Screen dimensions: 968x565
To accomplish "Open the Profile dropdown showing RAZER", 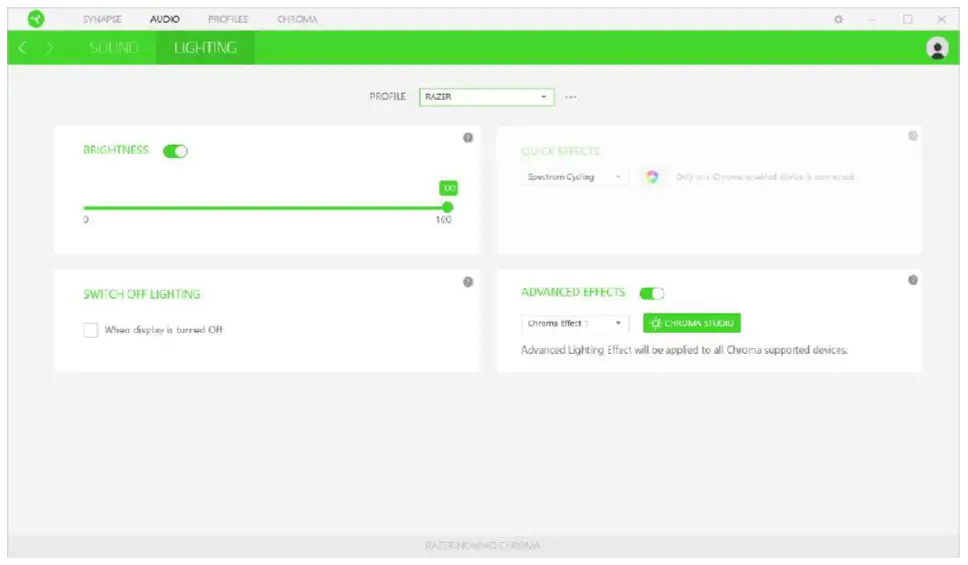I will [486, 97].
